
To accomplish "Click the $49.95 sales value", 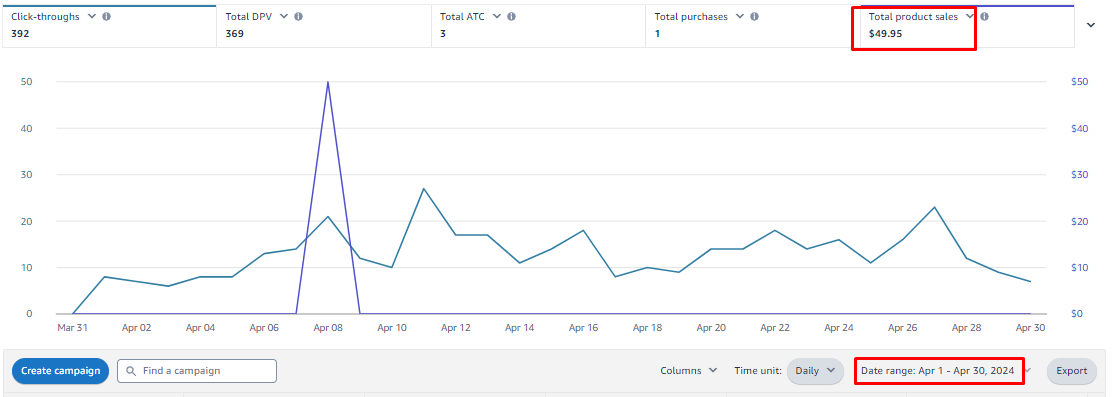I will click(885, 33).
